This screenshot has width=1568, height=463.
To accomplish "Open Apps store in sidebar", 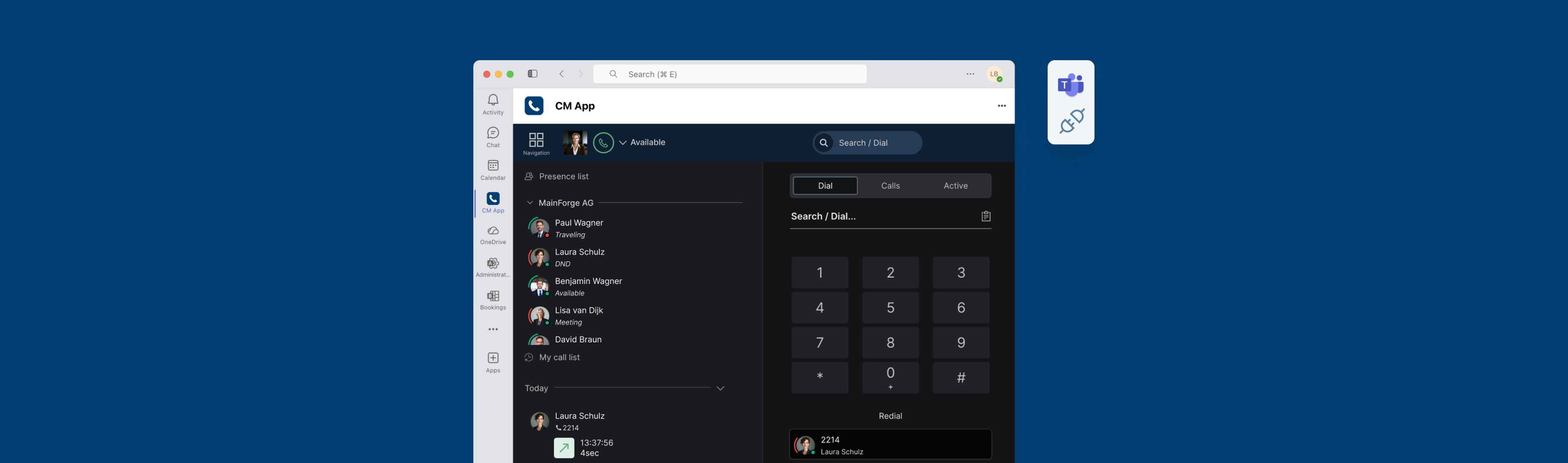I will pyautogui.click(x=493, y=362).
